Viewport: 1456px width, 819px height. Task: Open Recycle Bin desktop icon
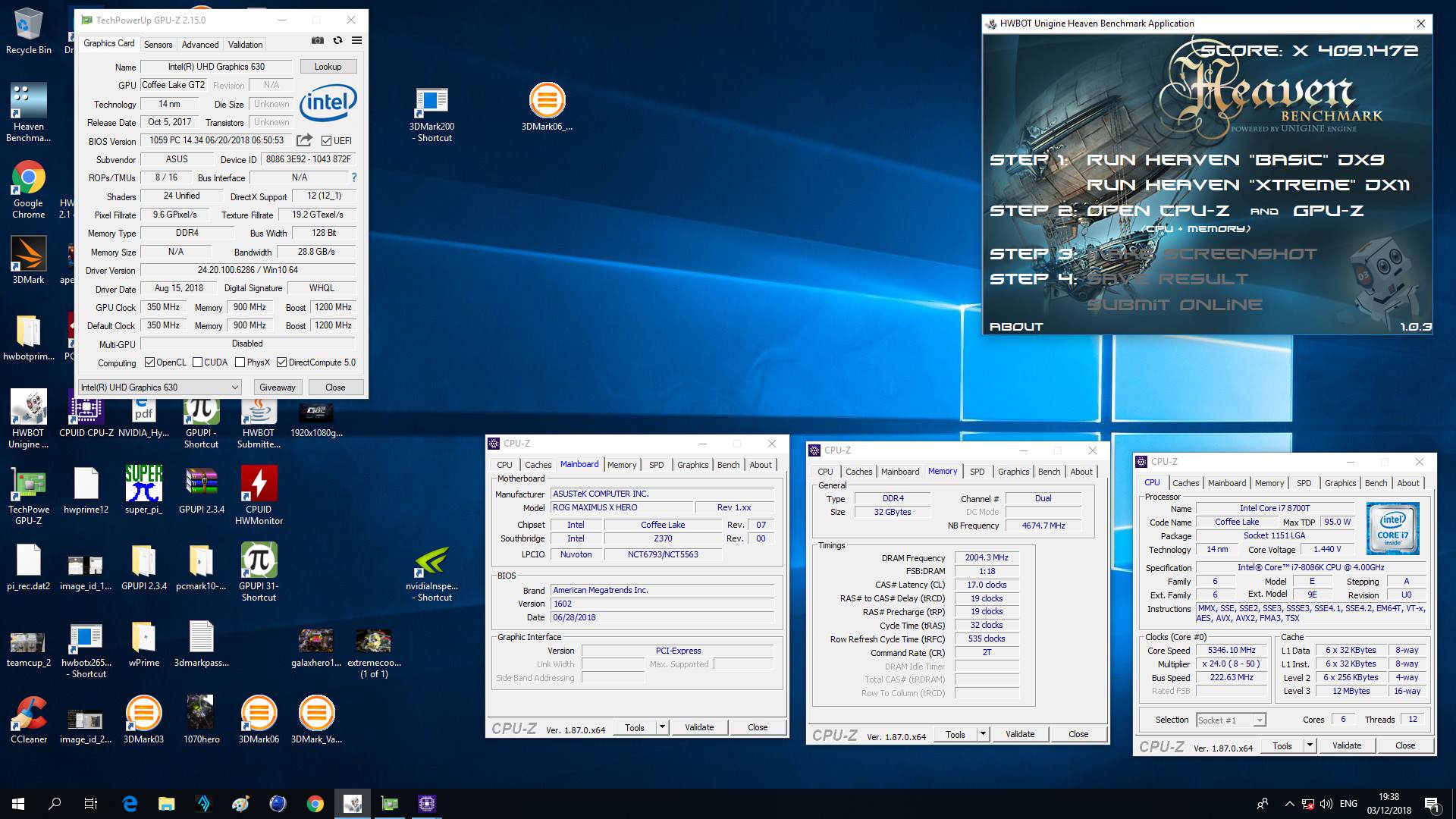(29, 31)
